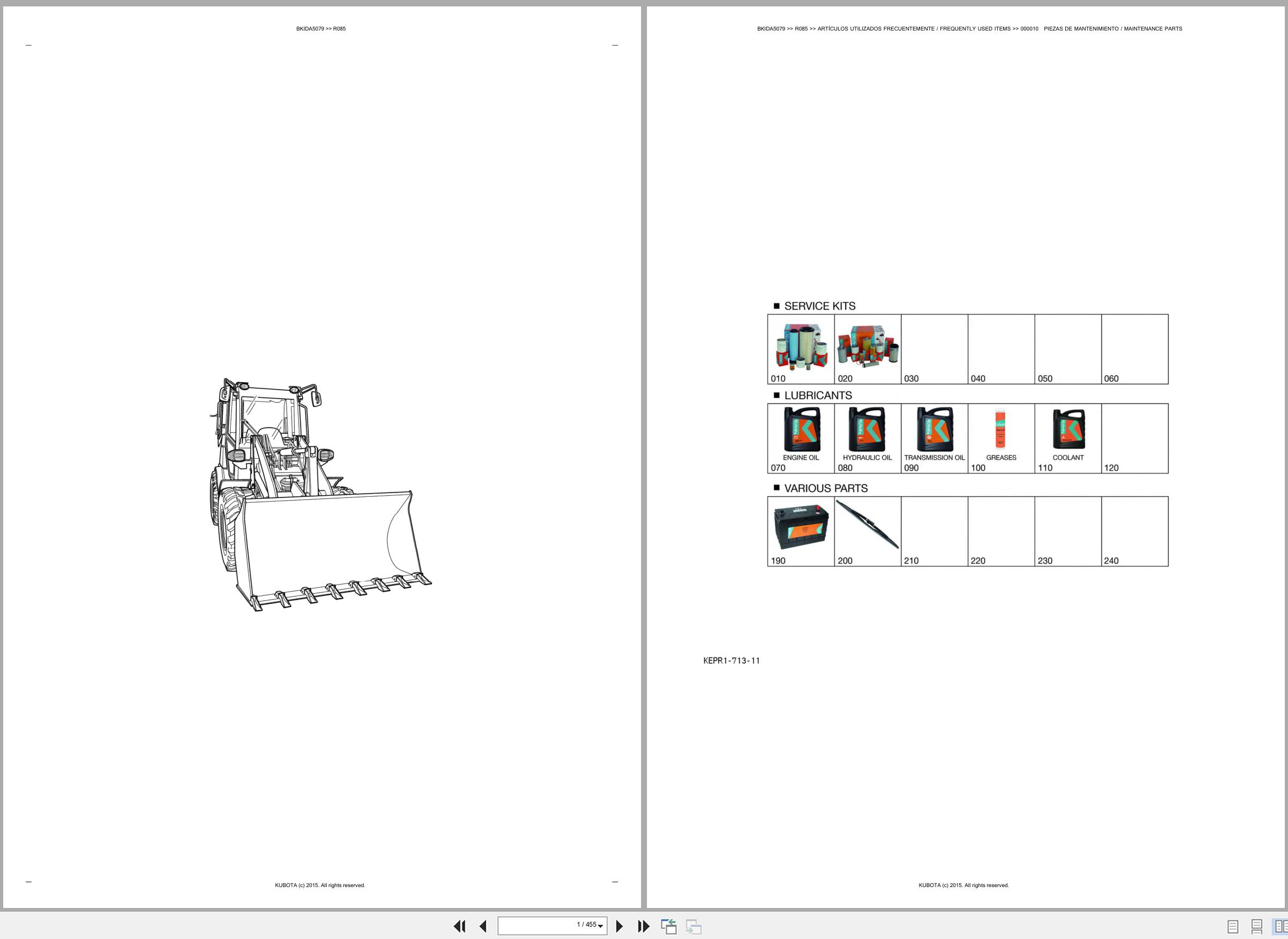
Task: Jump to the first page
Action: [460, 927]
